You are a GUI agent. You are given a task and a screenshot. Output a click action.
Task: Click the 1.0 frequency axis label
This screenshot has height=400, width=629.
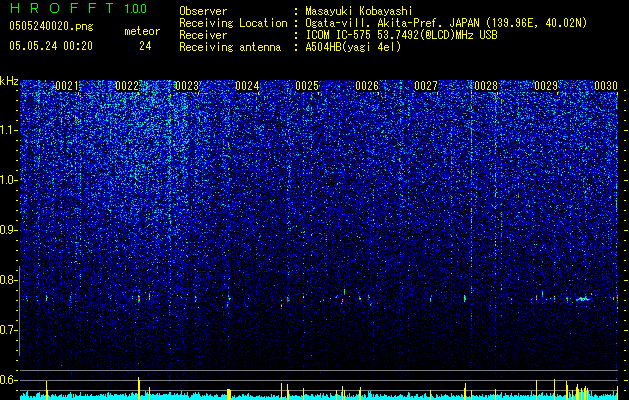[8, 180]
